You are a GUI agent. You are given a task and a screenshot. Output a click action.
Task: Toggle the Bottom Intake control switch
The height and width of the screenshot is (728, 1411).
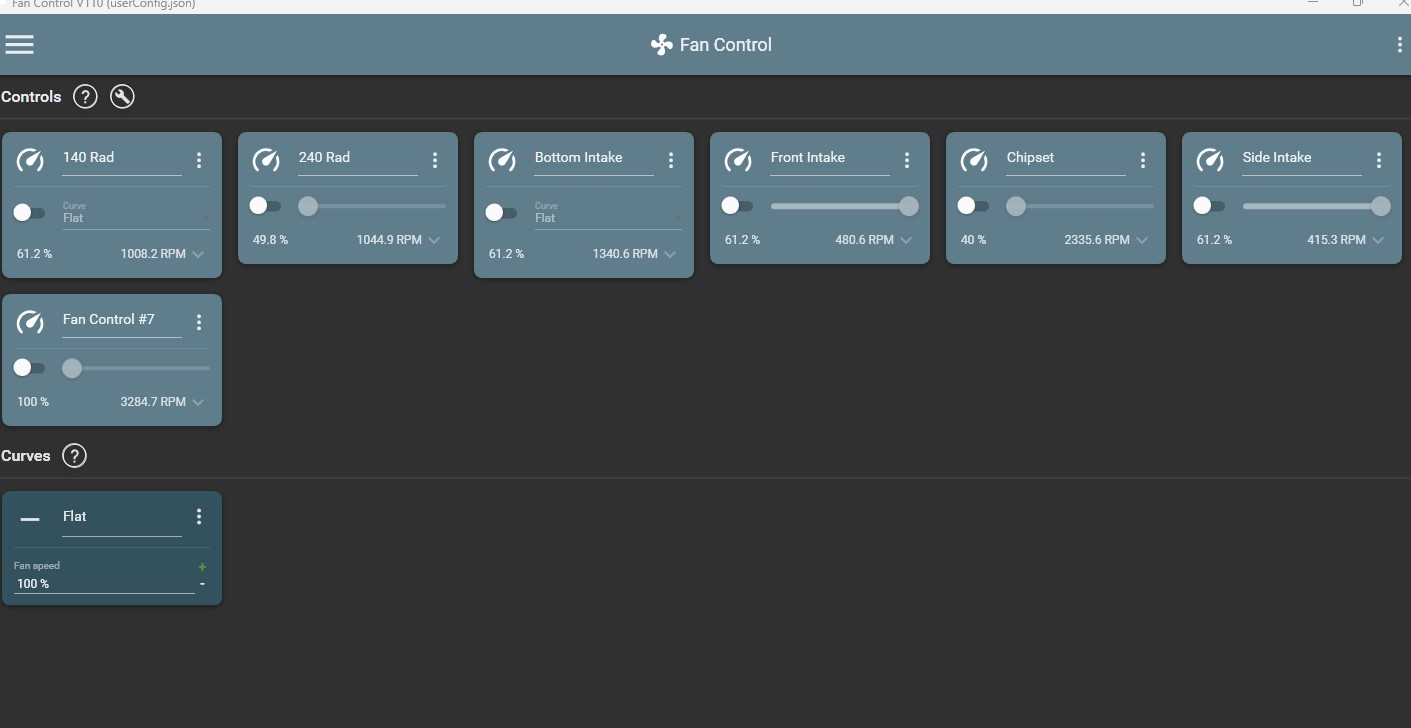pyautogui.click(x=501, y=212)
